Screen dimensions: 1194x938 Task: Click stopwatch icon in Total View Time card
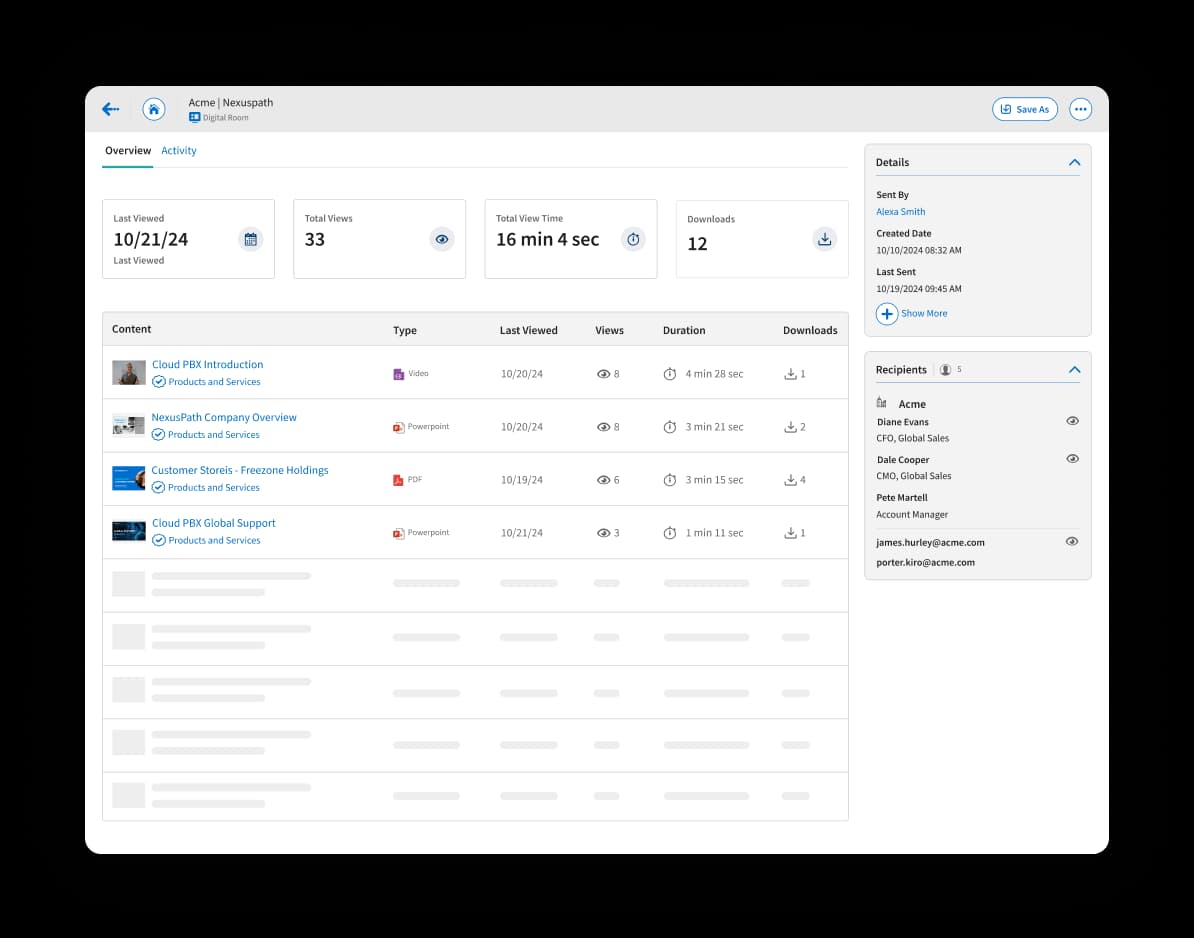point(633,239)
